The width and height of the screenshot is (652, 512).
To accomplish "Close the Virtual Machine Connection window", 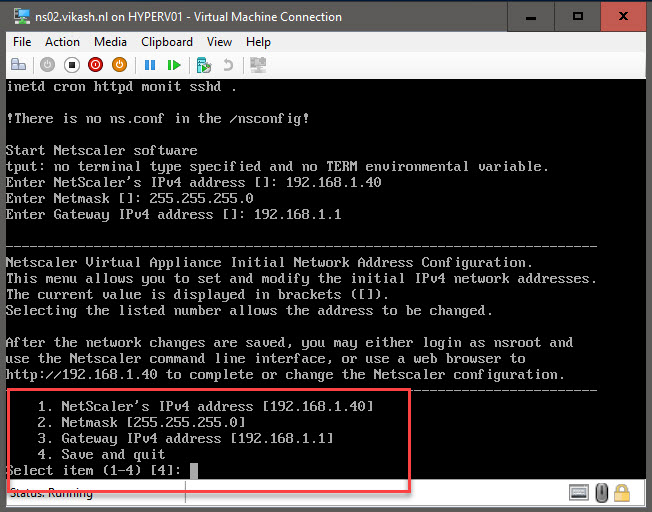I will click(x=623, y=17).
